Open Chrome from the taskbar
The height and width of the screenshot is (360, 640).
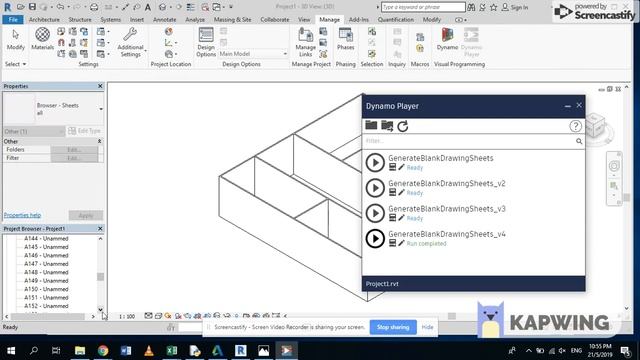tap(103, 351)
